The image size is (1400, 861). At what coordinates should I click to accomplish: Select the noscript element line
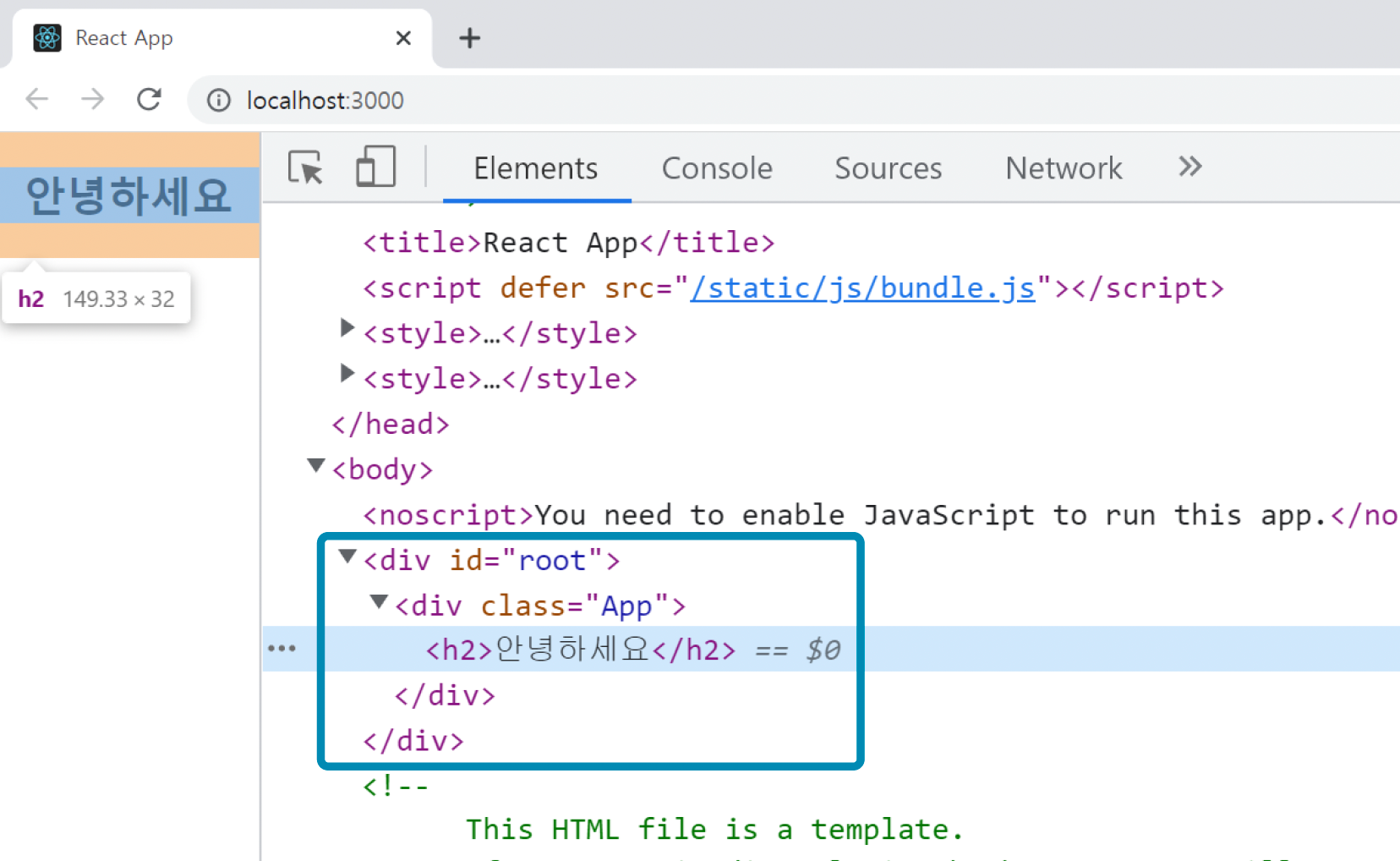click(x=879, y=515)
